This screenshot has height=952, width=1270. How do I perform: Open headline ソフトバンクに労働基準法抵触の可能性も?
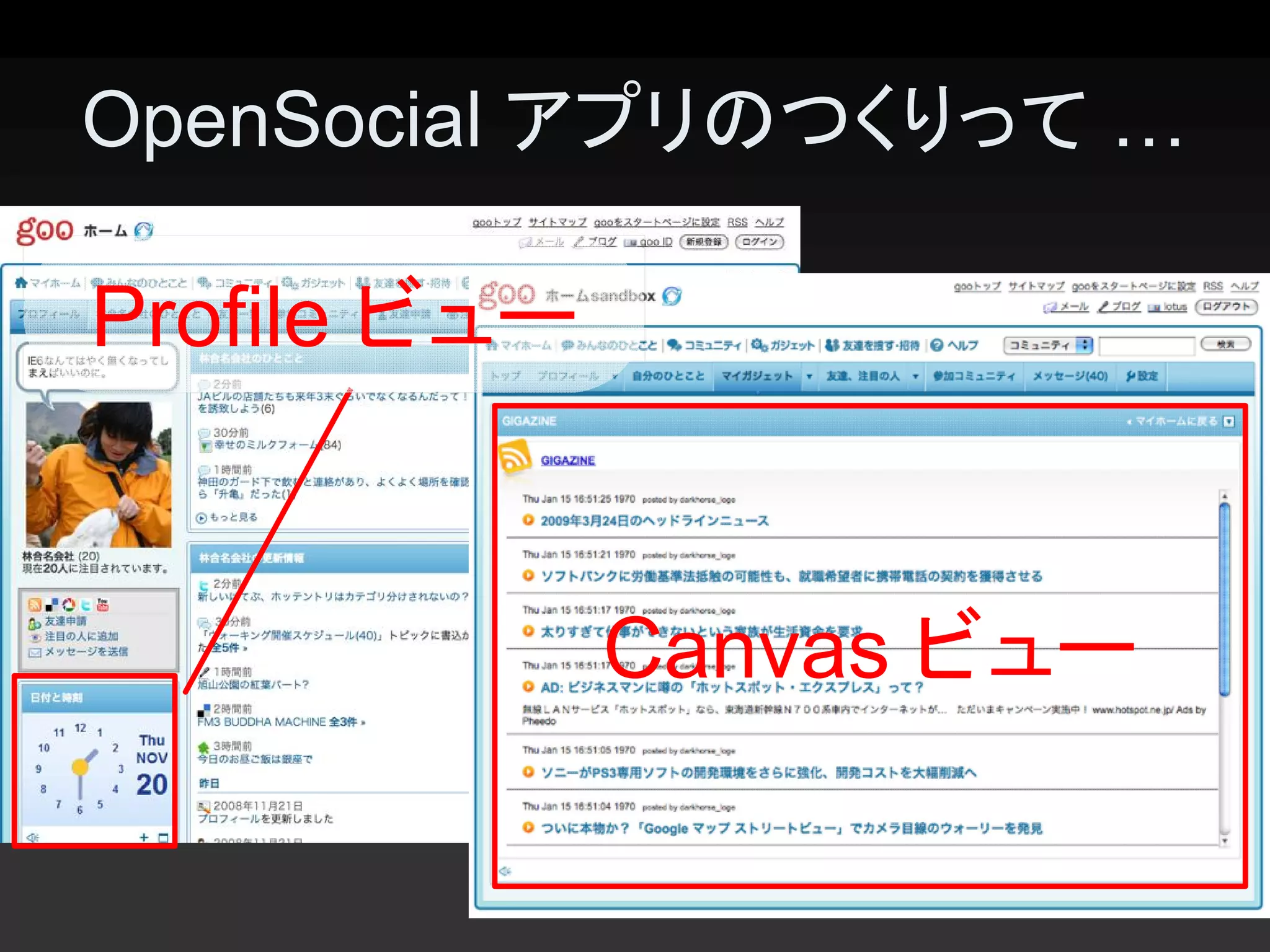[x=791, y=576]
